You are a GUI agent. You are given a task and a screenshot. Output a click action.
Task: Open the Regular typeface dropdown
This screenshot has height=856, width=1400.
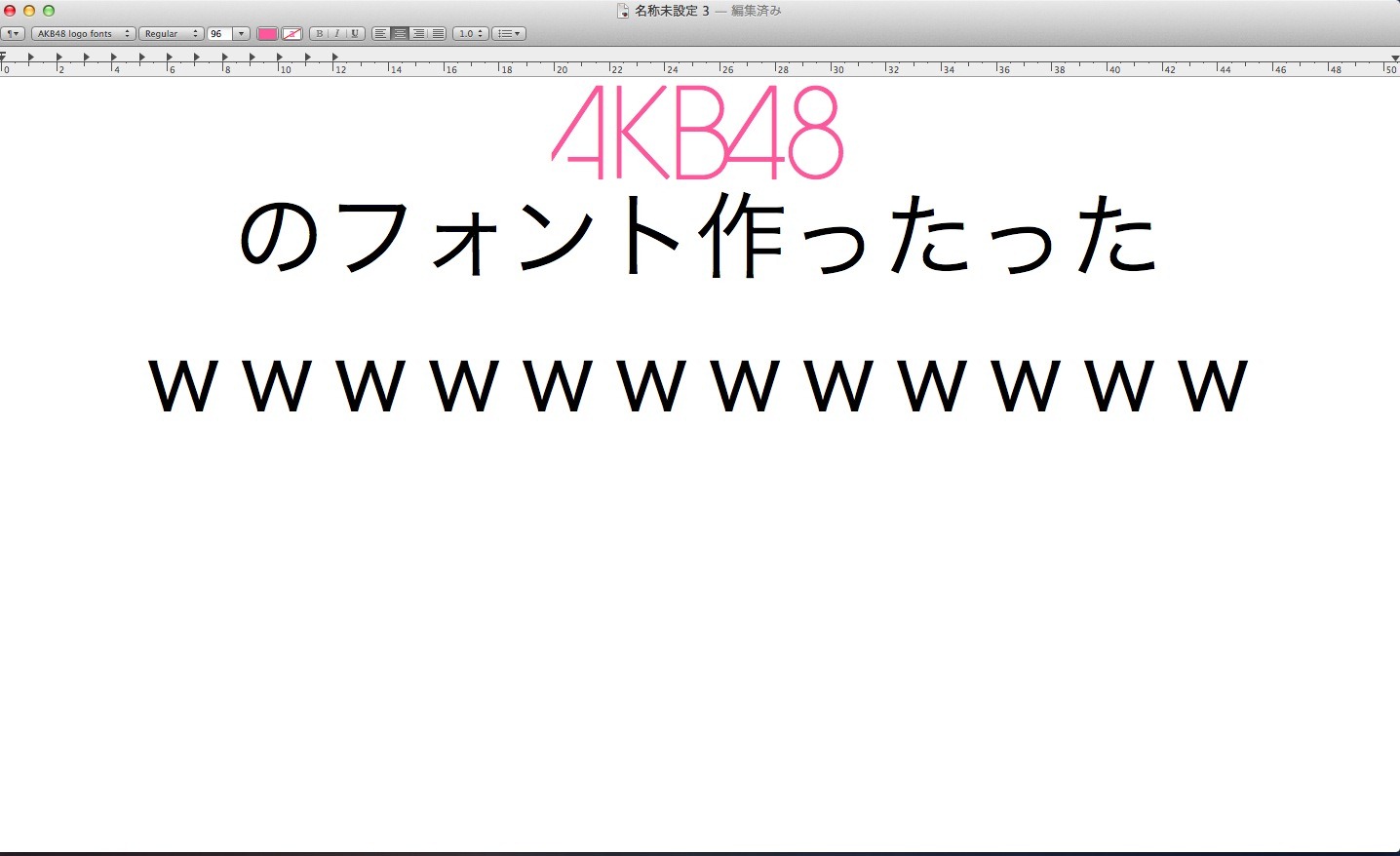pos(171,33)
